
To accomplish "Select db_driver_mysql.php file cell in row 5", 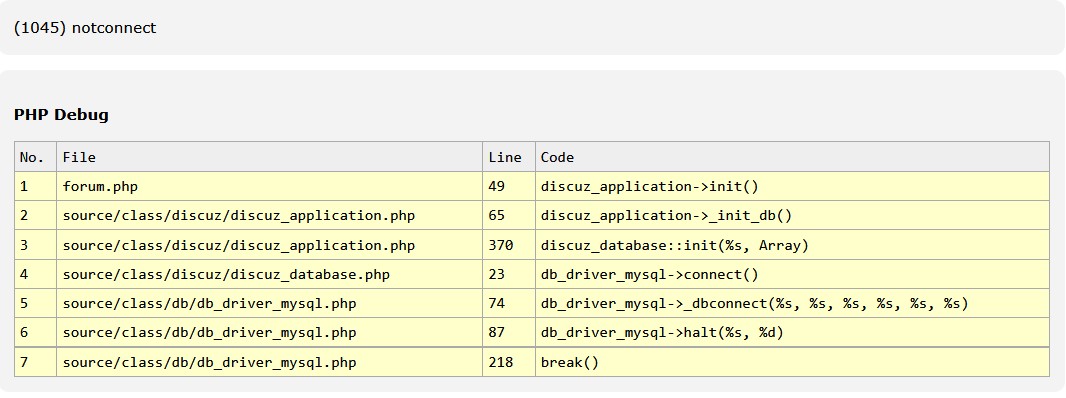I will click(x=269, y=303).
